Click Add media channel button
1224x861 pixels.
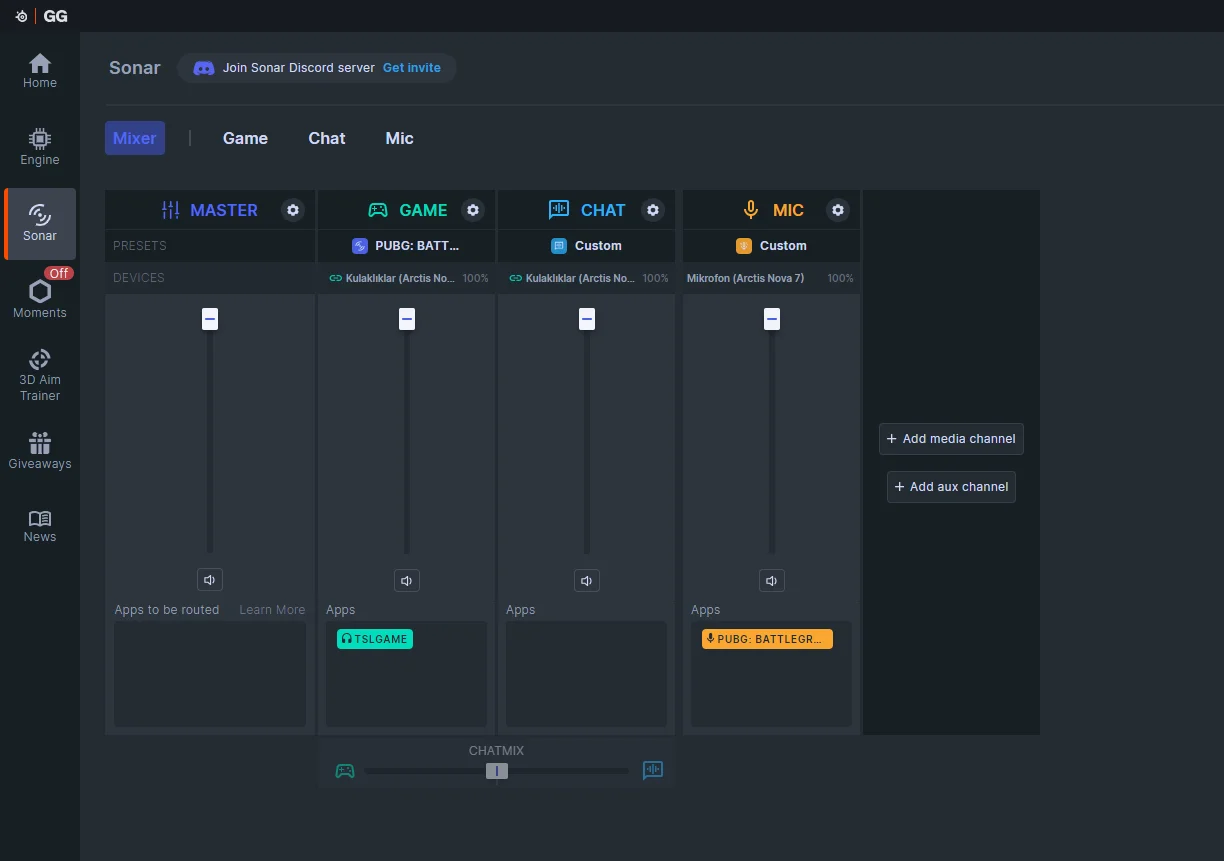(951, 439)
